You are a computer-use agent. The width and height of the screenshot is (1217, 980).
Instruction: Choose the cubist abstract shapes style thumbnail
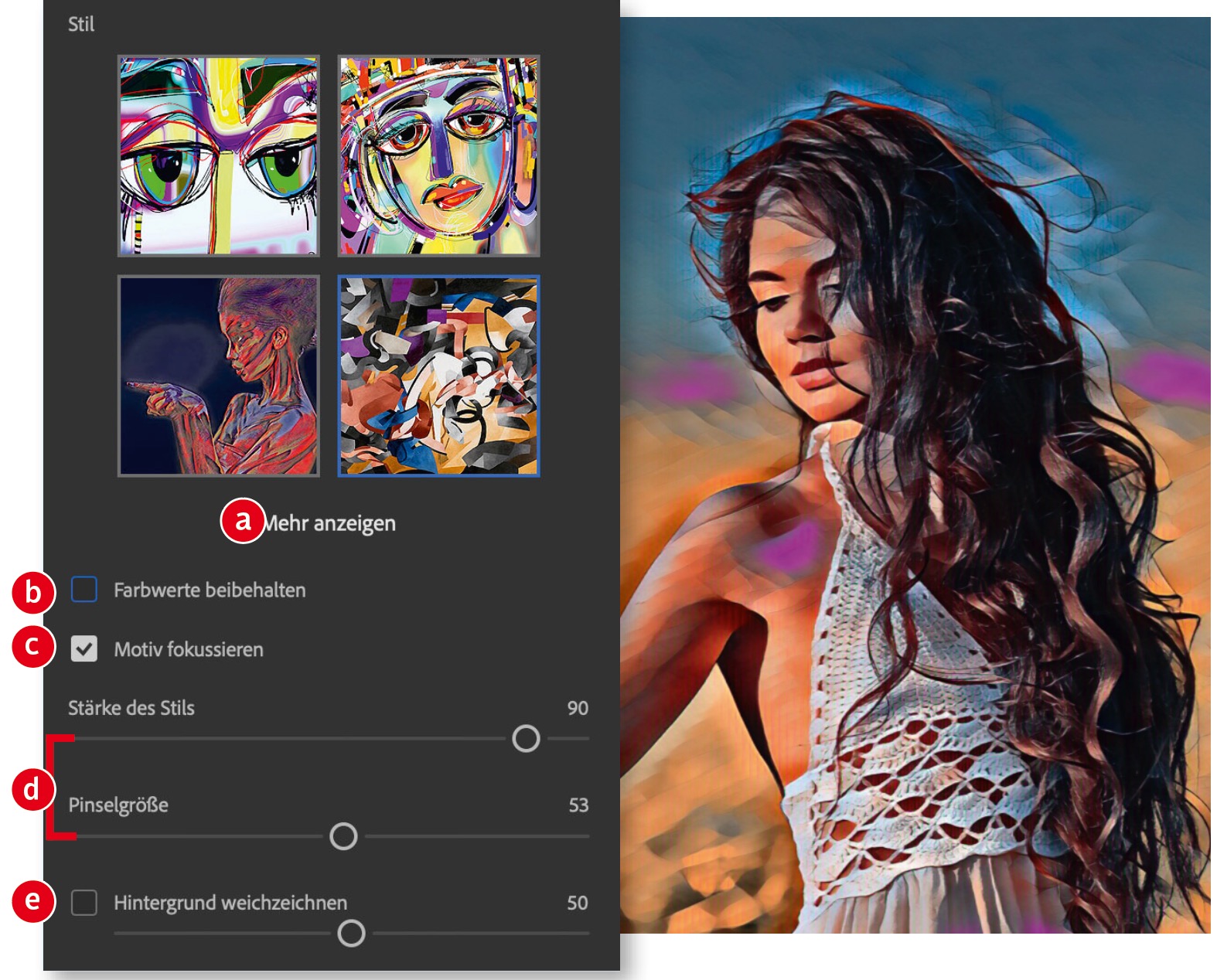point(438,376)
